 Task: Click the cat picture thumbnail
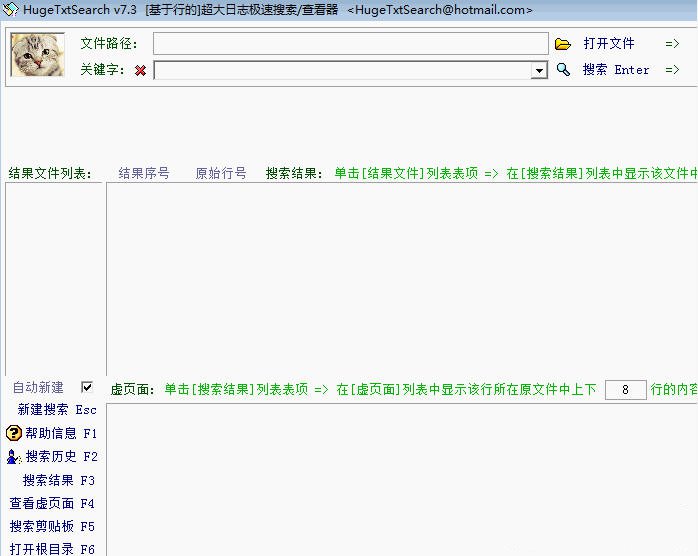pos(37,54)
